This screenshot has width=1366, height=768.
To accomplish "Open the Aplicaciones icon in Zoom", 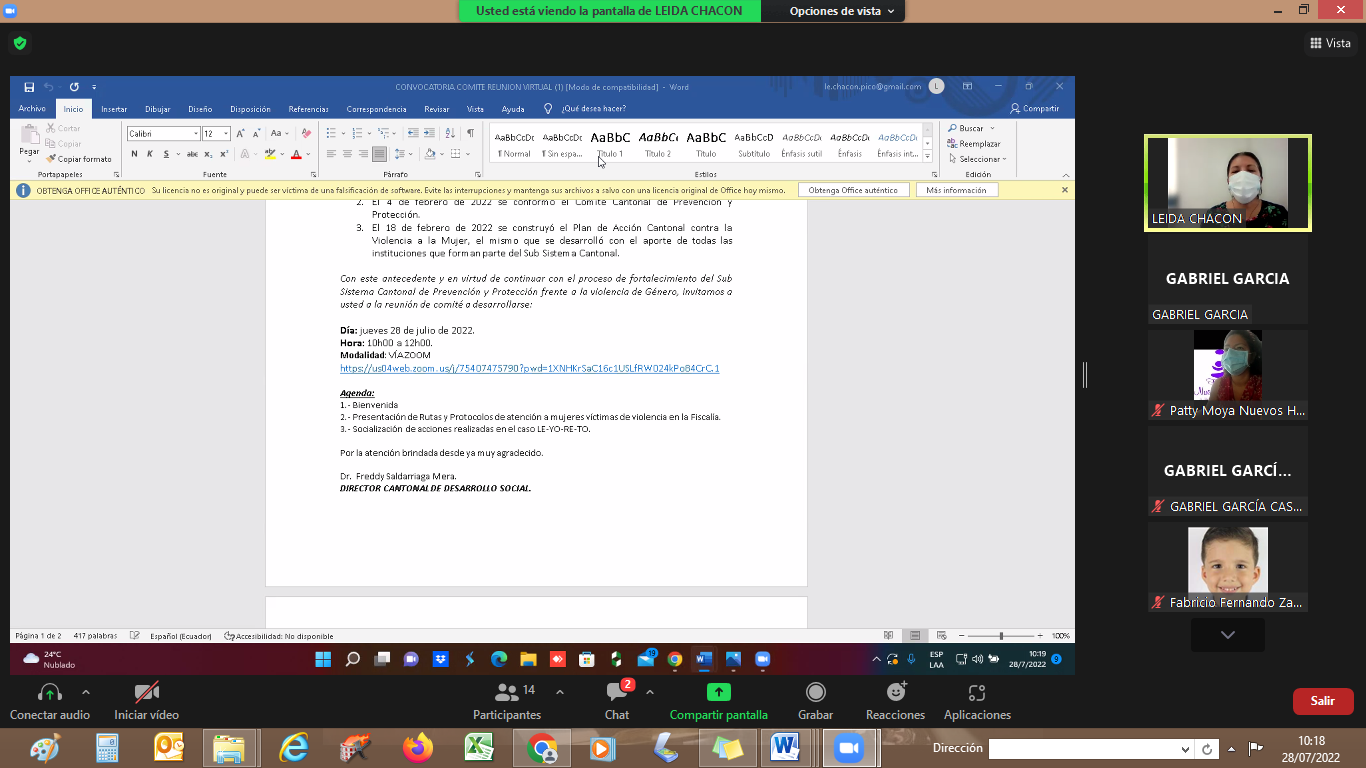I will click(977, 693).
